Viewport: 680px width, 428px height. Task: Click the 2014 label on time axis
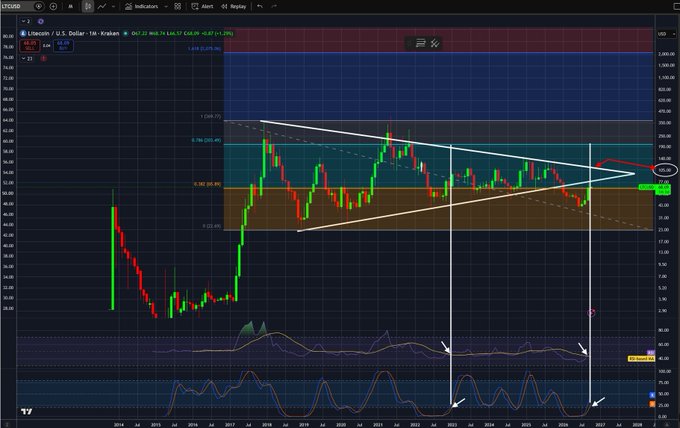pyautogui.click(x=118, y=425)
